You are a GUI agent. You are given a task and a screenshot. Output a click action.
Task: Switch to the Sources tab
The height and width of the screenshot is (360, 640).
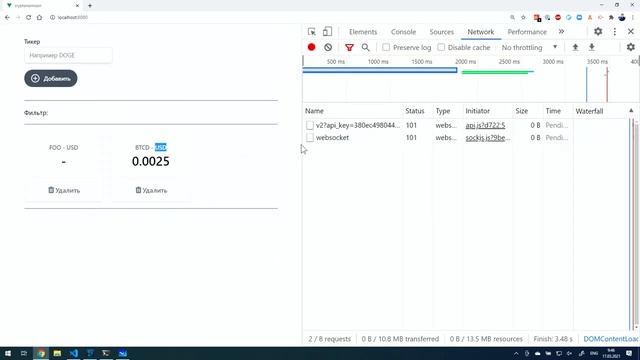442,32
